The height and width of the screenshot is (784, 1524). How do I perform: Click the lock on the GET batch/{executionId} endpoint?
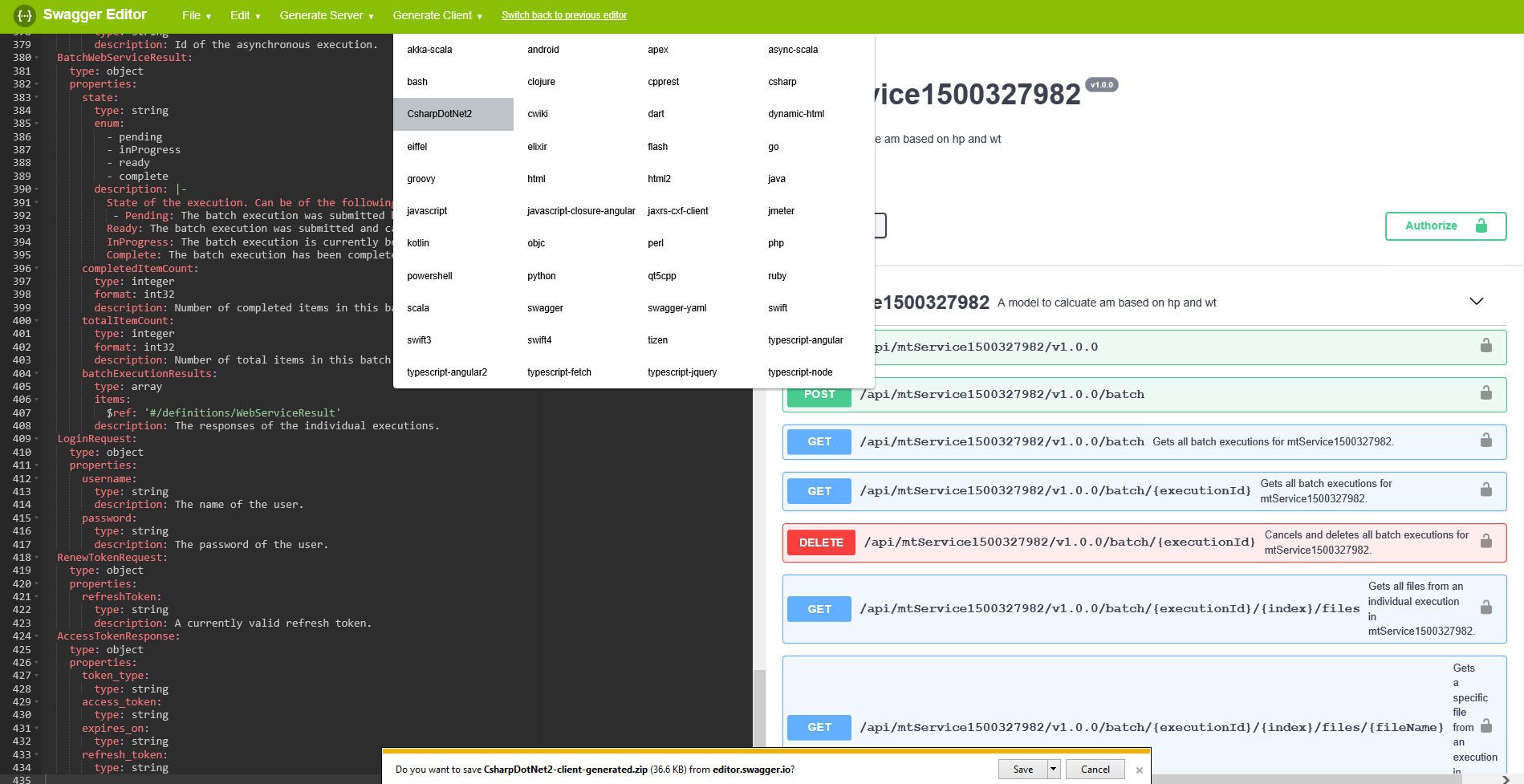click(1486, 490)
